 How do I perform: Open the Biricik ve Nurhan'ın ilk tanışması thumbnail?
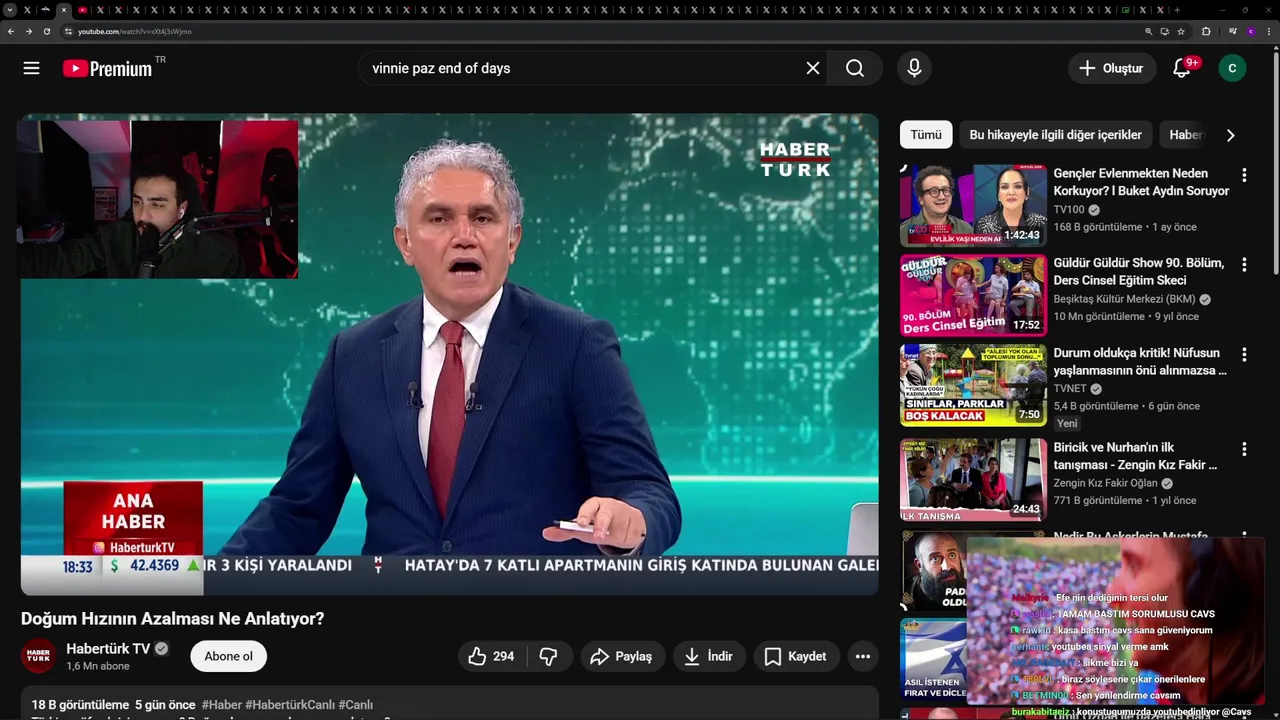pos(973,479)
